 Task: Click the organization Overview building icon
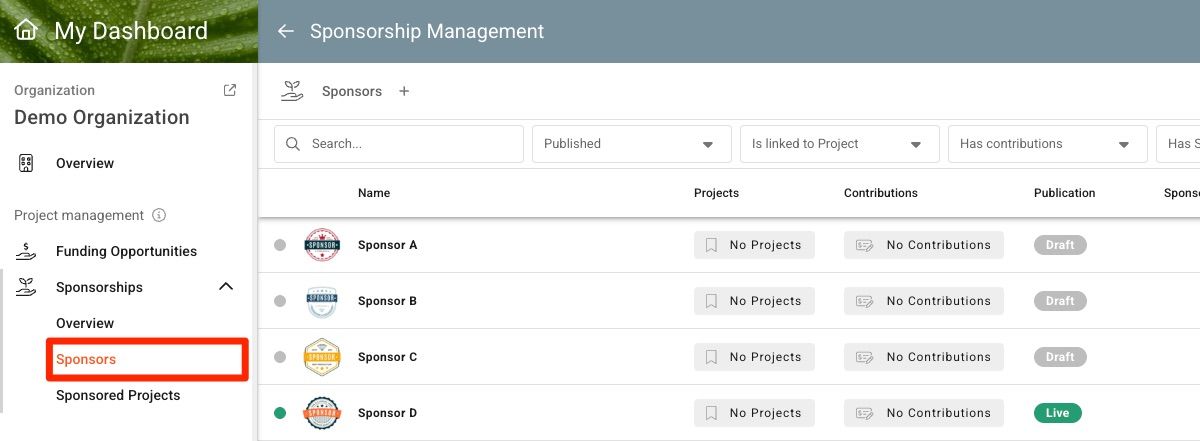coord(27,163)
